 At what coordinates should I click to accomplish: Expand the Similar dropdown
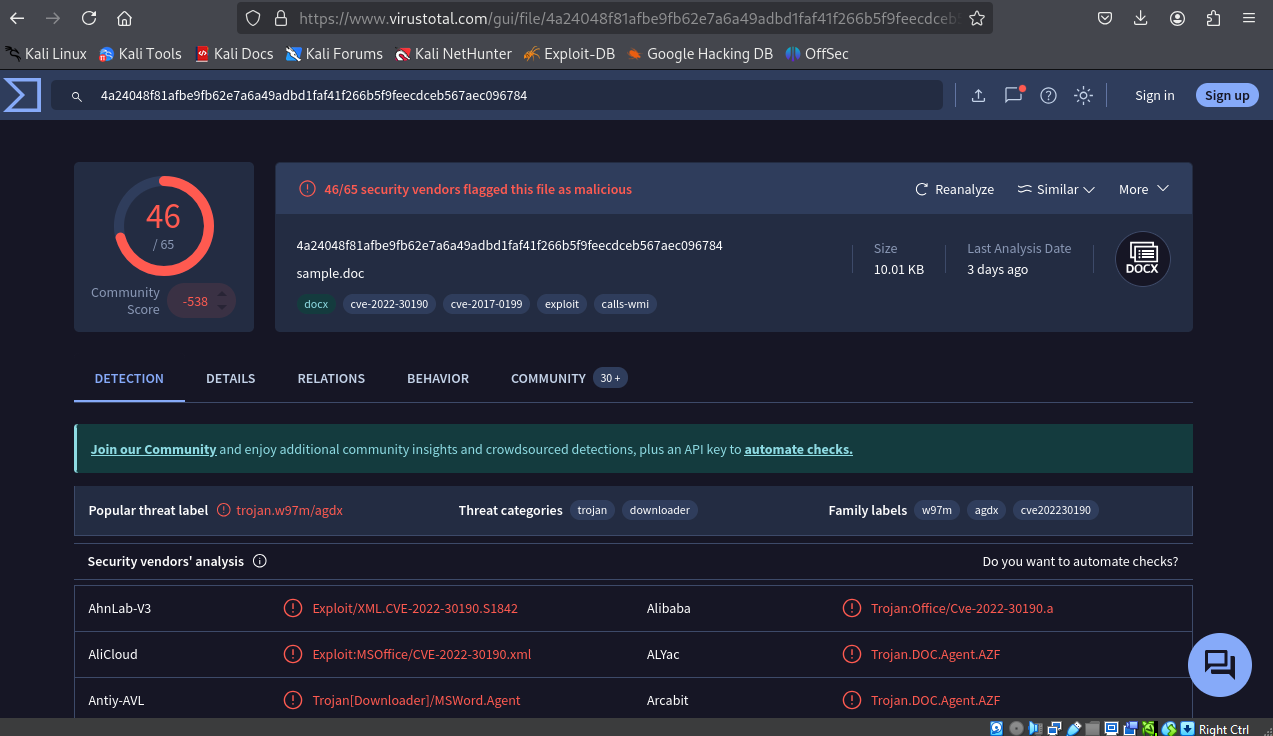point(1056,189)
